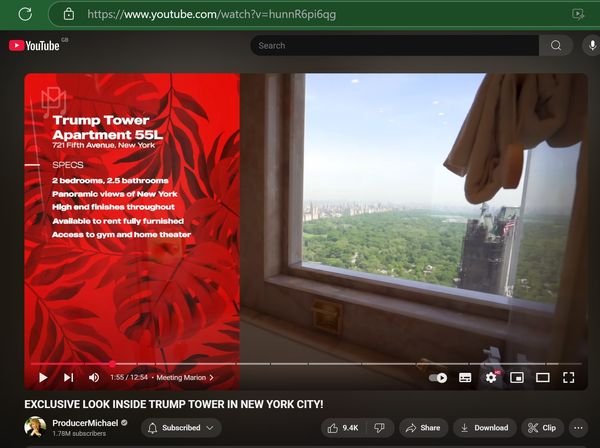The height and width of the screenshot is (448, 600).
Task: Click the red scrubber on the progress bar
Action: click(112, 363)
